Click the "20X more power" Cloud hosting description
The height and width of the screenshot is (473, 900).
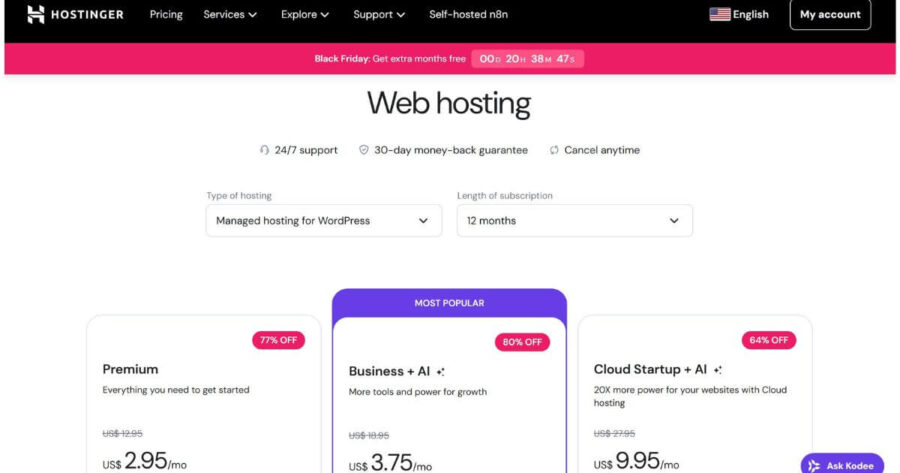click(x=690, y=396)
